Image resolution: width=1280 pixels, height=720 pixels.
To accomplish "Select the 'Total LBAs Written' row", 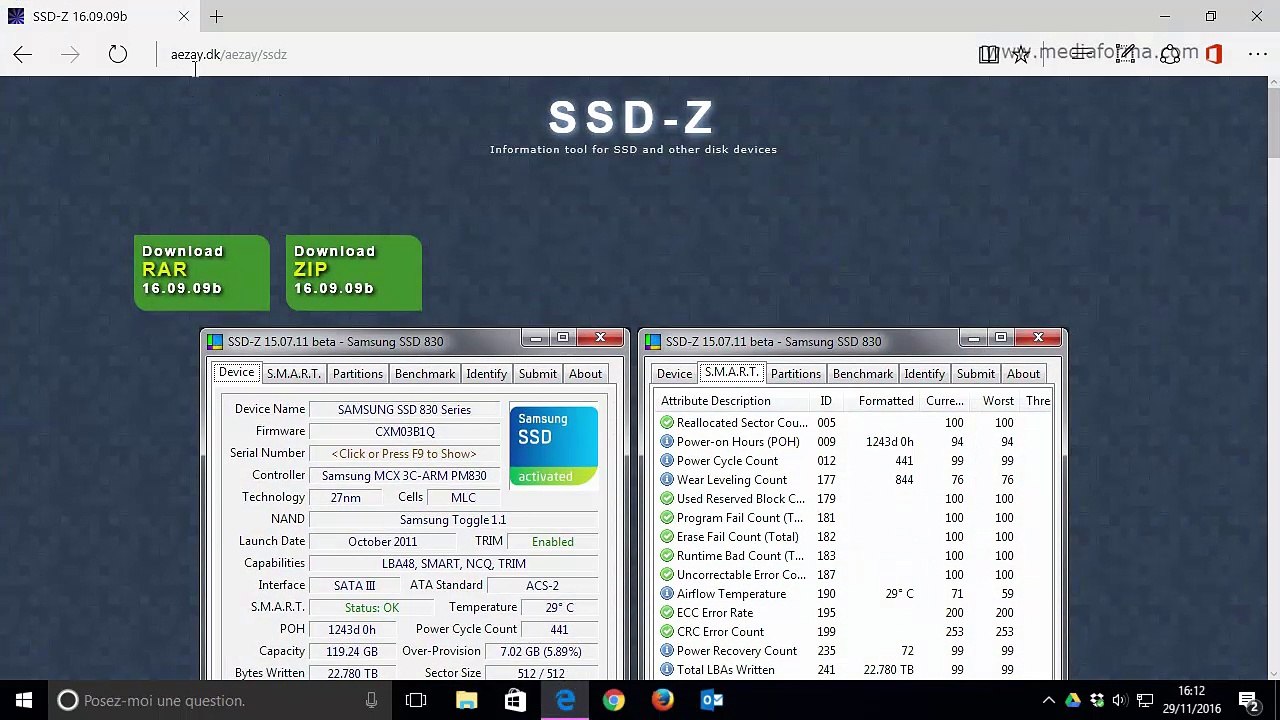I will point(855,670).
